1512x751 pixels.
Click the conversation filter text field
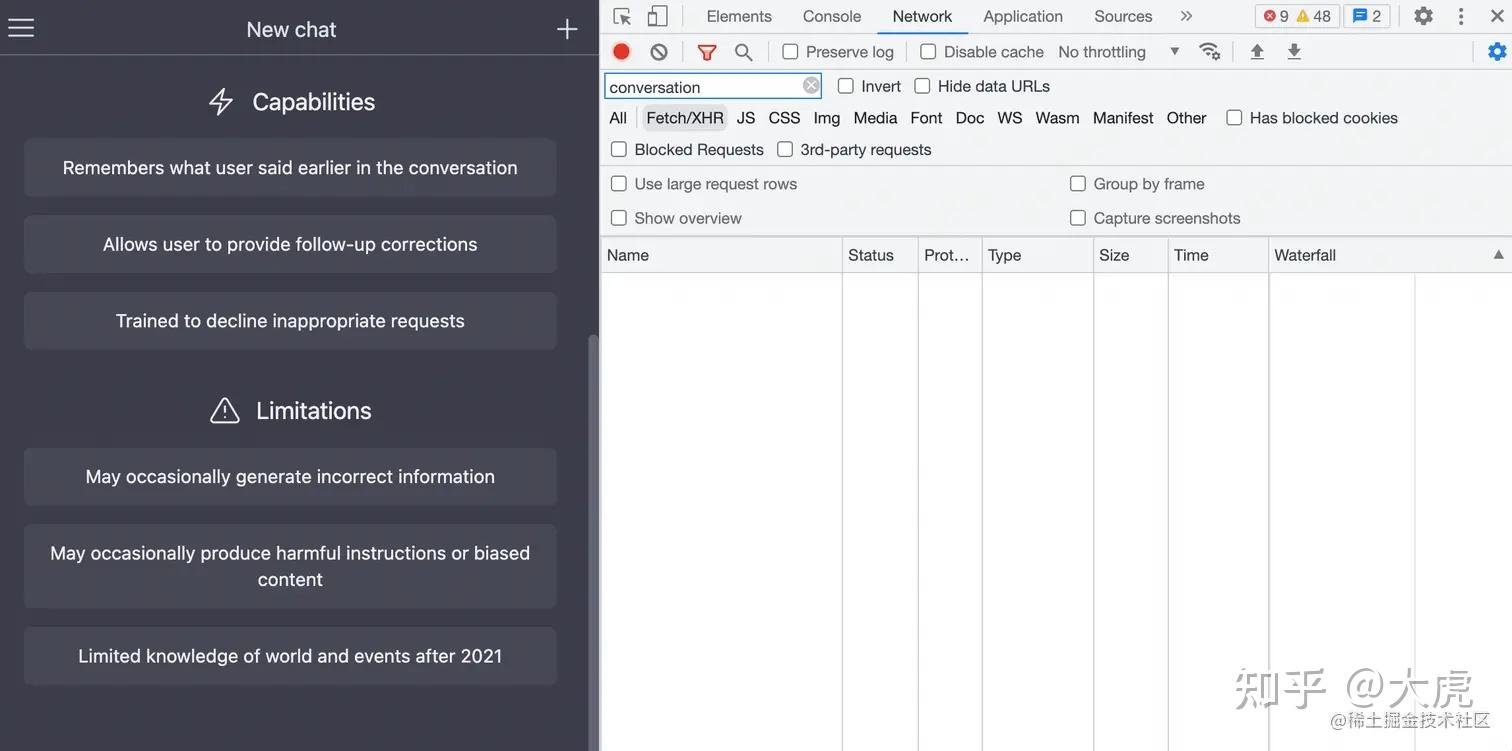[702, 87]
